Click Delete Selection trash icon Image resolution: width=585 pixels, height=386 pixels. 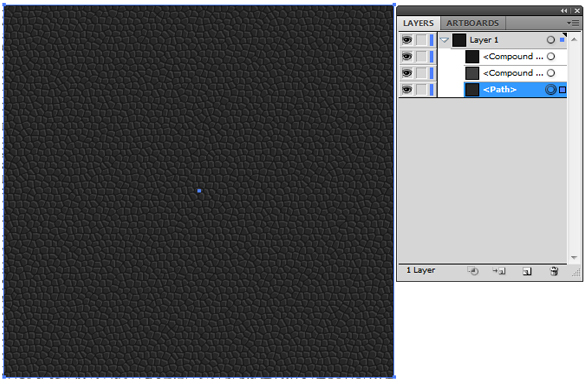point(554,271)
